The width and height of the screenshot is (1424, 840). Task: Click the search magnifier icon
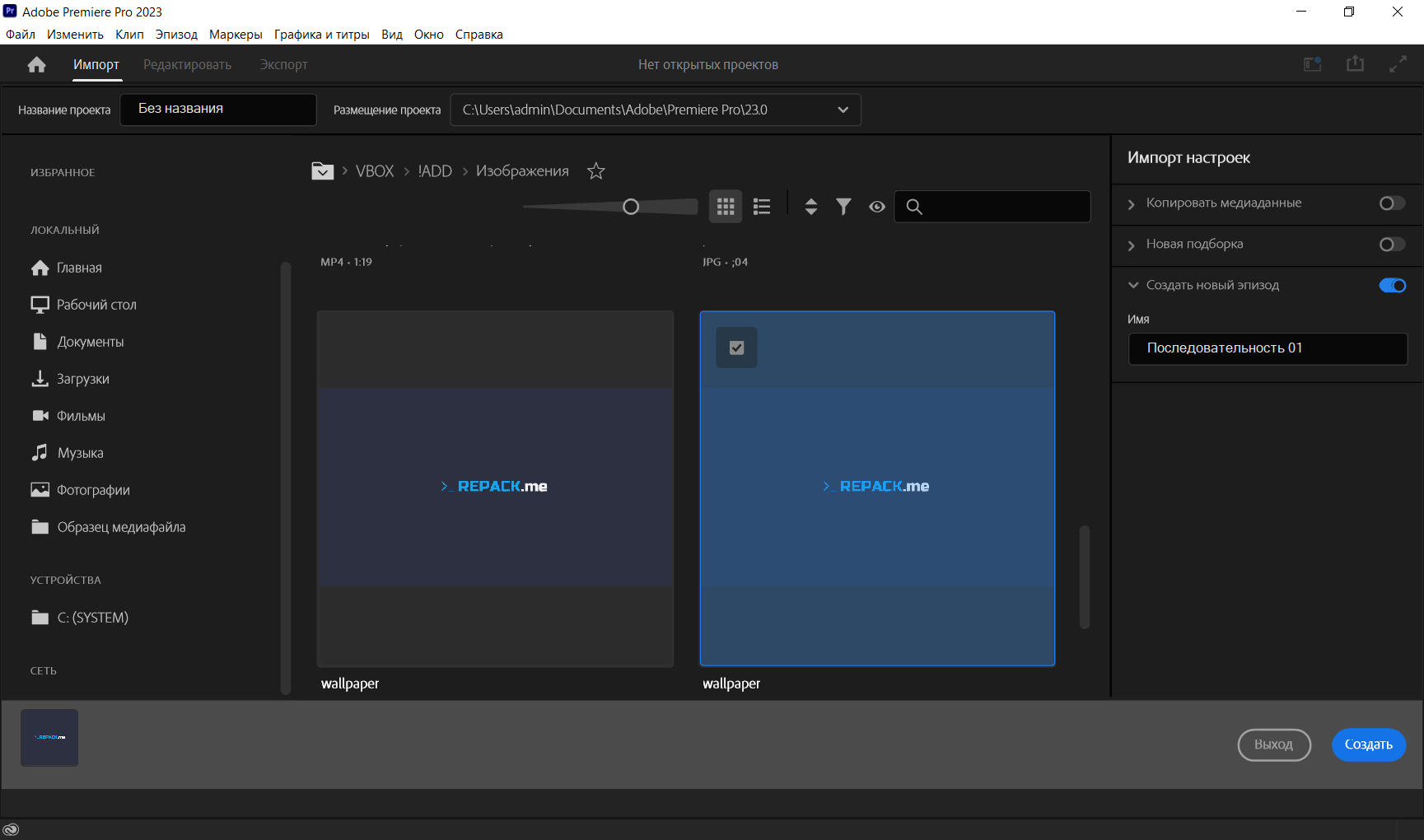point(914,207)
